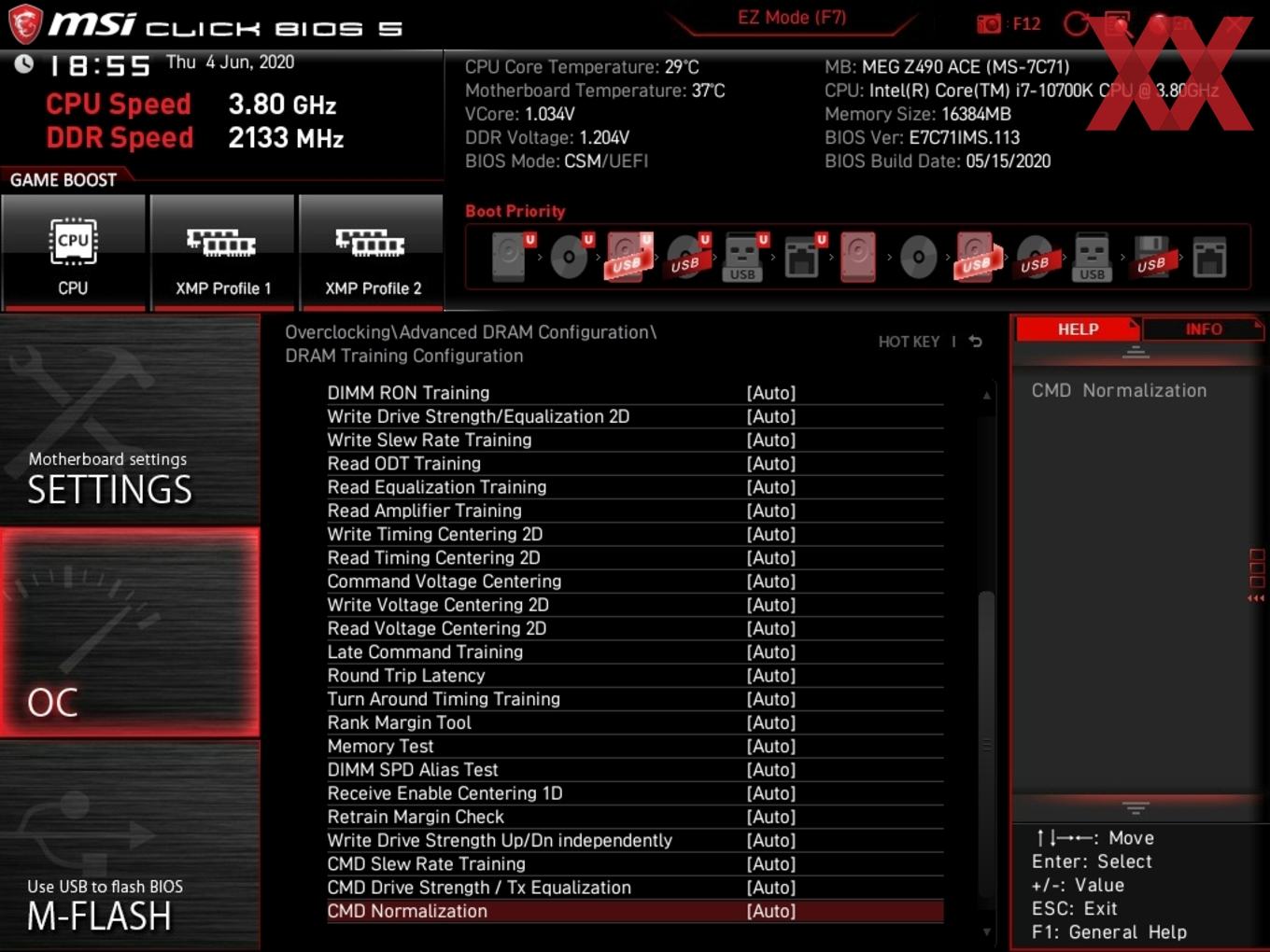Image resolution: width=1270 pixels, height=952 pixels.
Task: Select Turn Around Timing Training row
Action: (635, 699)
